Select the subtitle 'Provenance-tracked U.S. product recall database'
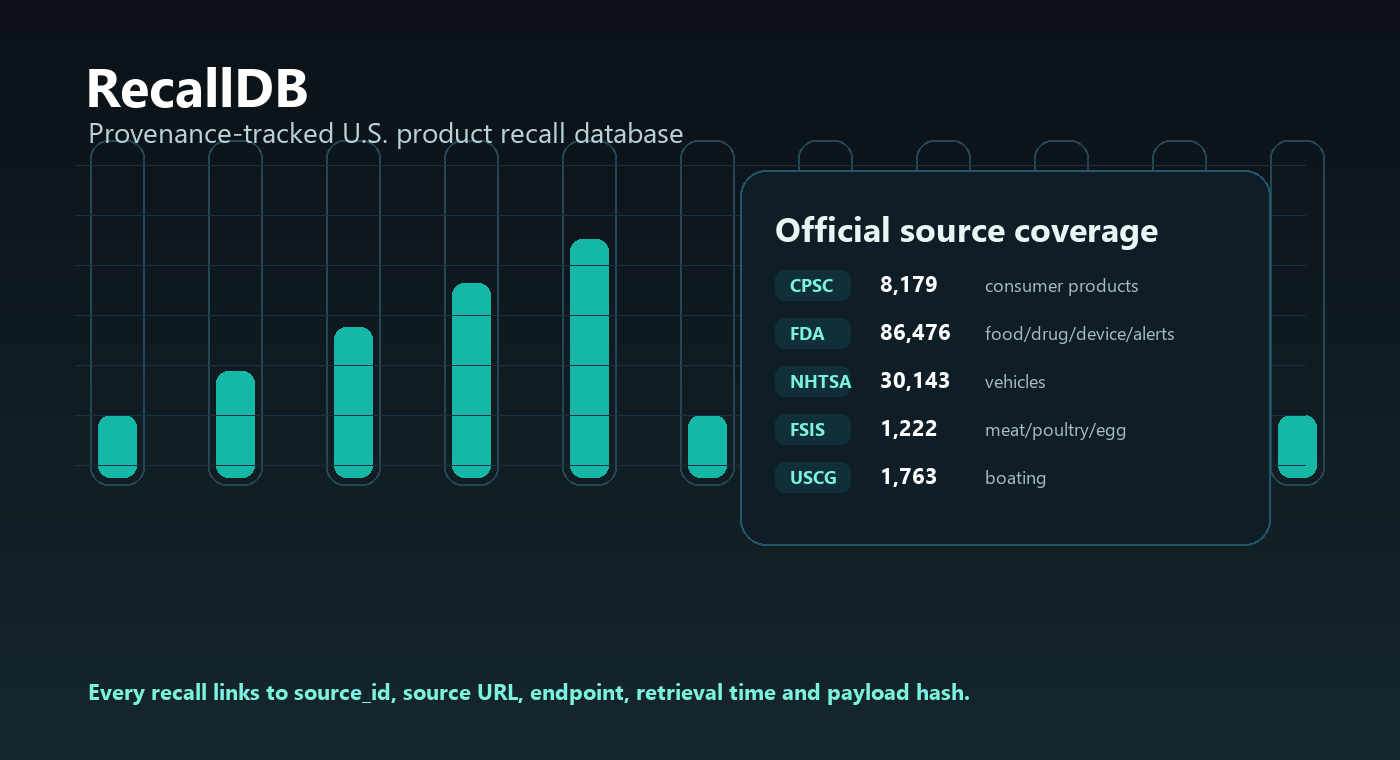This screenshot has height=760, width=1400. 386,134
